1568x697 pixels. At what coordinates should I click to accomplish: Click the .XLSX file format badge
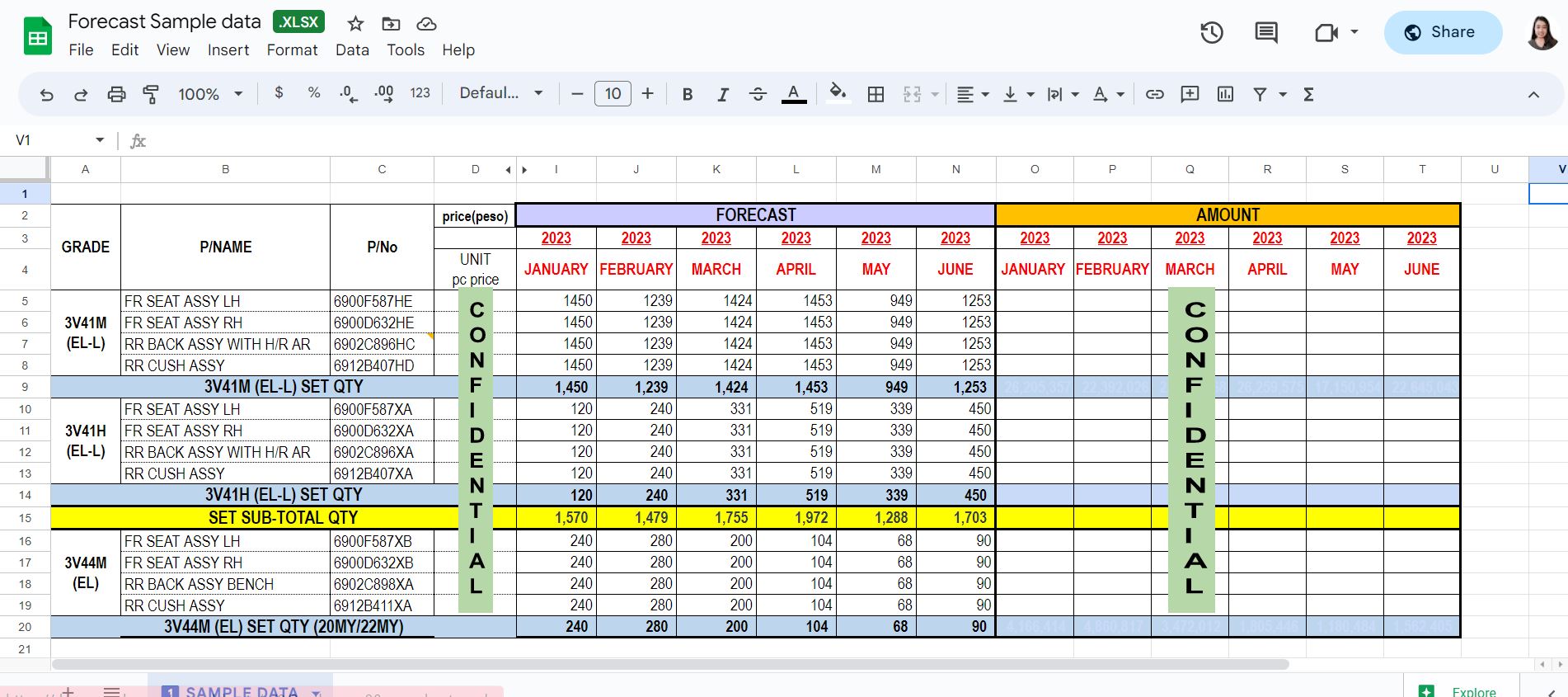click(x=298, y=22)
